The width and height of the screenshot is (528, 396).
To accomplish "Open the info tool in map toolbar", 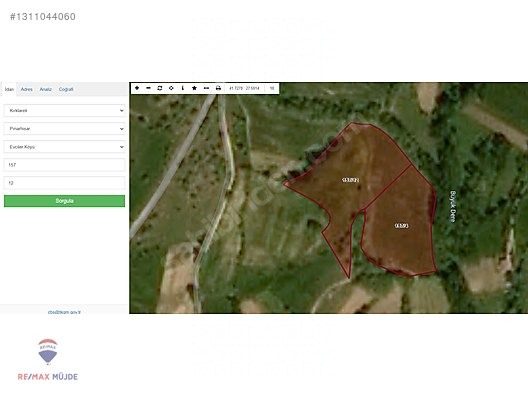I will (183, 88).
